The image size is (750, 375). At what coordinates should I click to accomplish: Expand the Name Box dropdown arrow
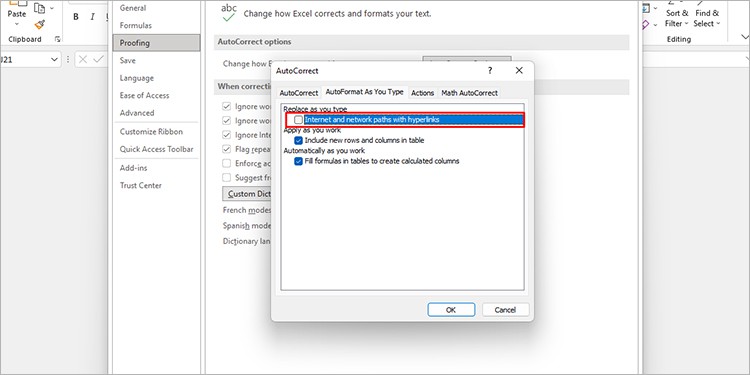(54, 60)
